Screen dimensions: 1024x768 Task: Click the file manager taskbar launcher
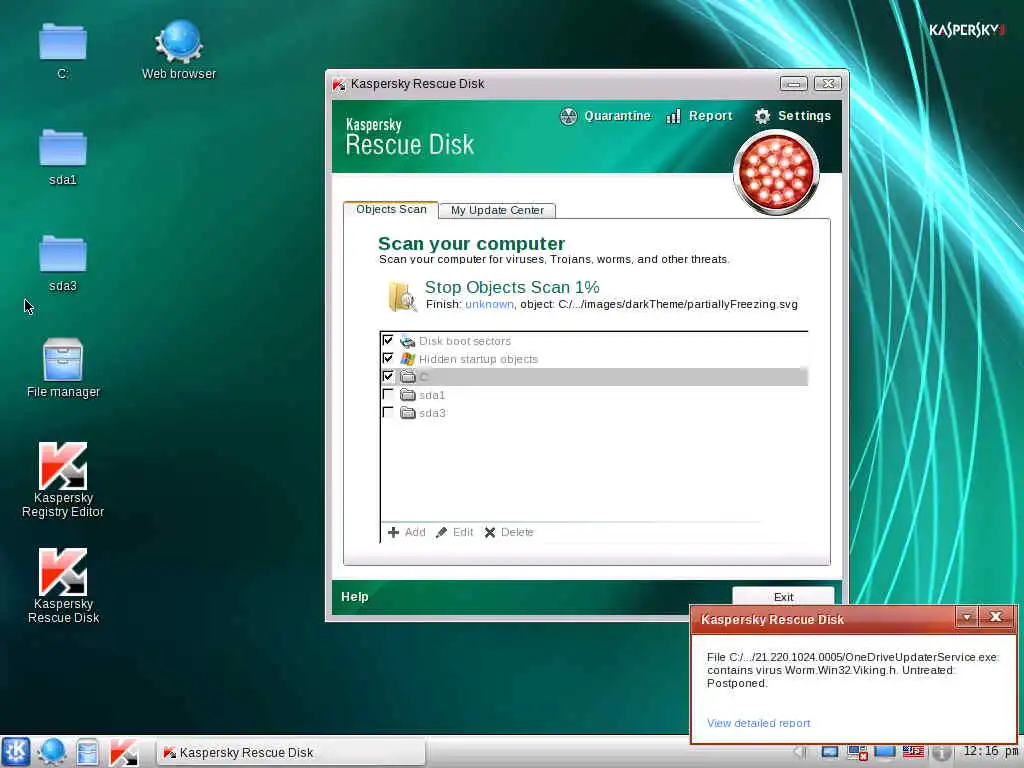[87, 752]
